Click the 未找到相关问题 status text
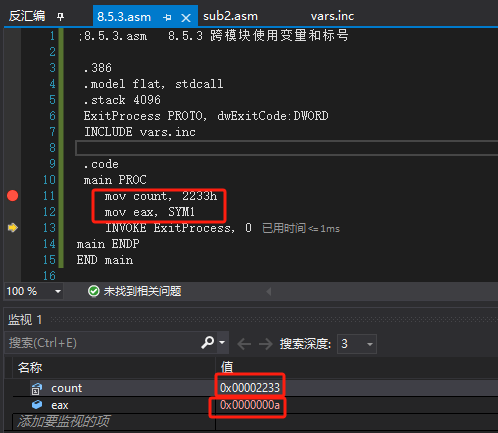Viewport: 498px width, 433px height. click(142, 291)
